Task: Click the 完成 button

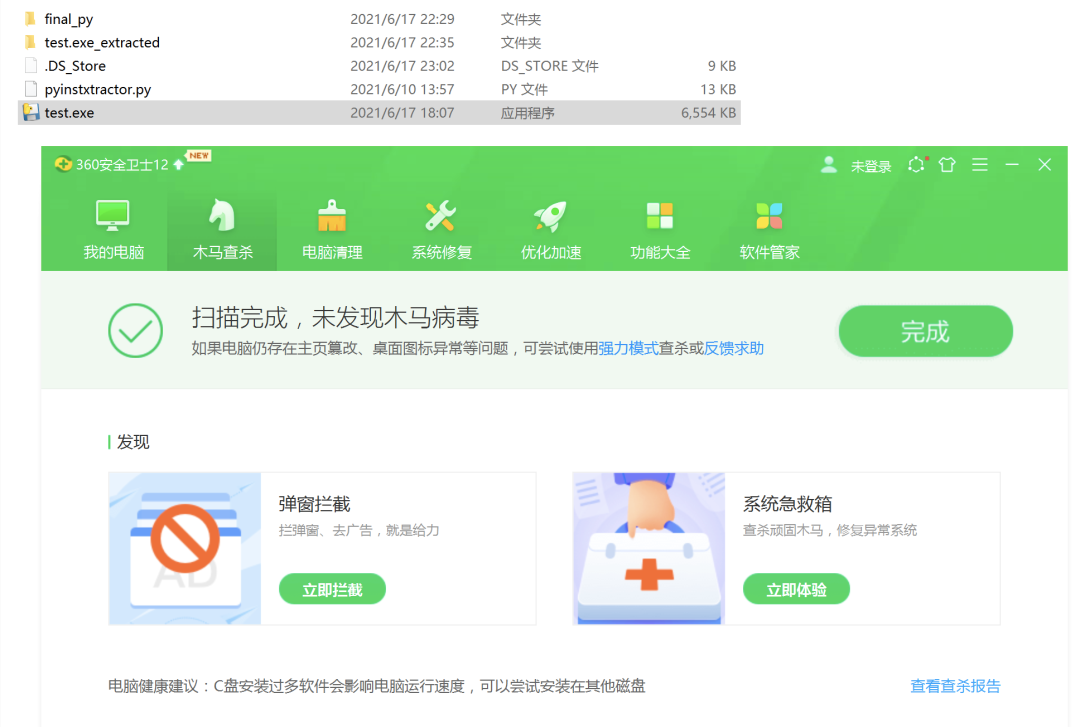Action: 925,331
